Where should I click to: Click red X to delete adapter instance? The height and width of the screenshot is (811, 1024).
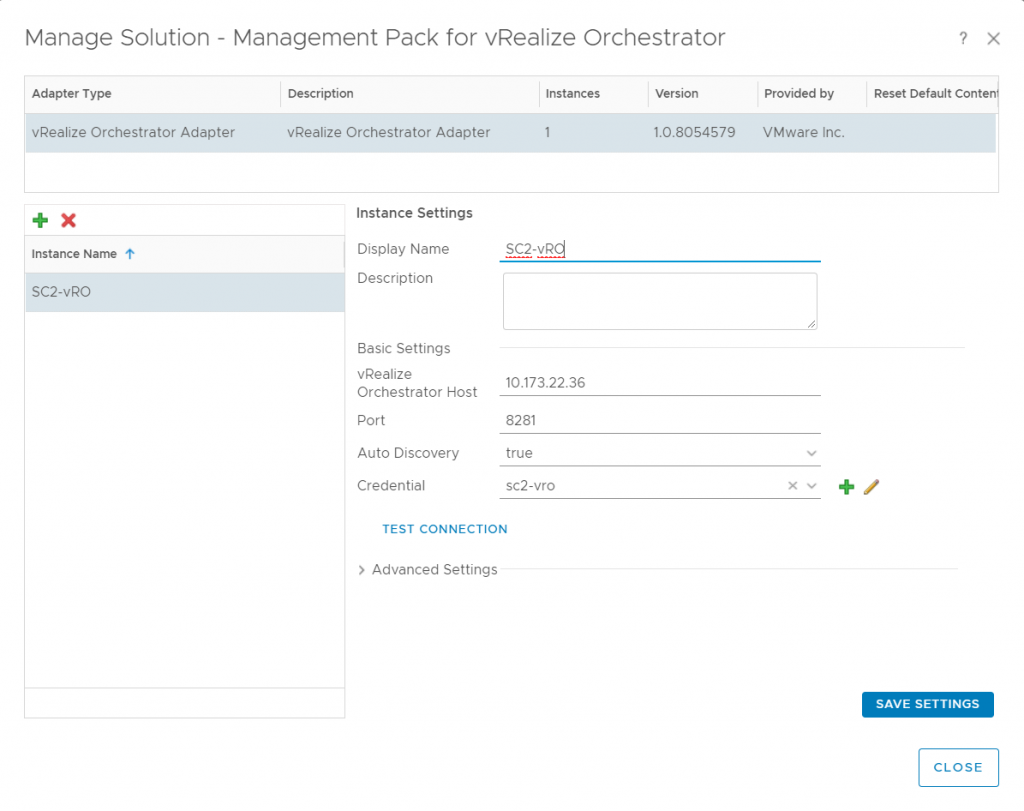pos(69,220)
